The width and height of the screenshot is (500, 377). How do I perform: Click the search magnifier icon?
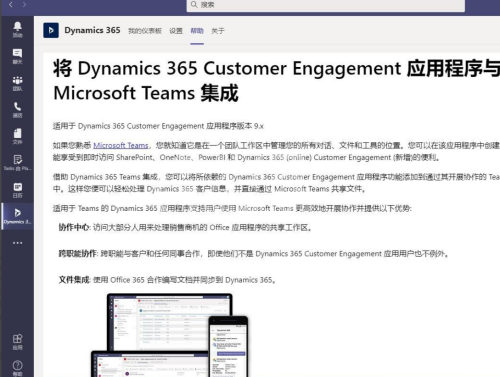[194, 4]
